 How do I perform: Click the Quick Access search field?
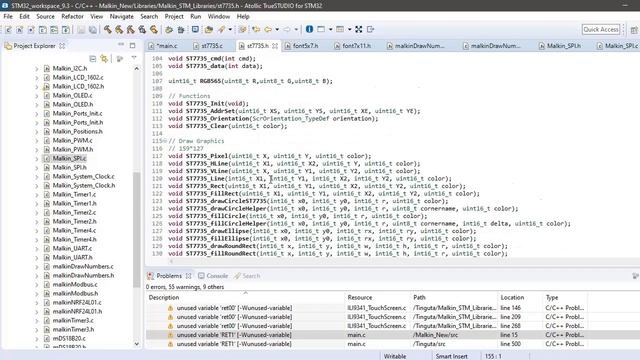(601, 29)
